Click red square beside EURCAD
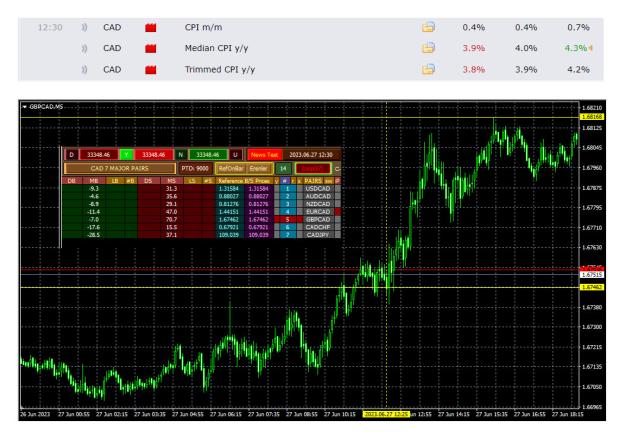This screenshot has height=440, width=625. coord(338,212)
